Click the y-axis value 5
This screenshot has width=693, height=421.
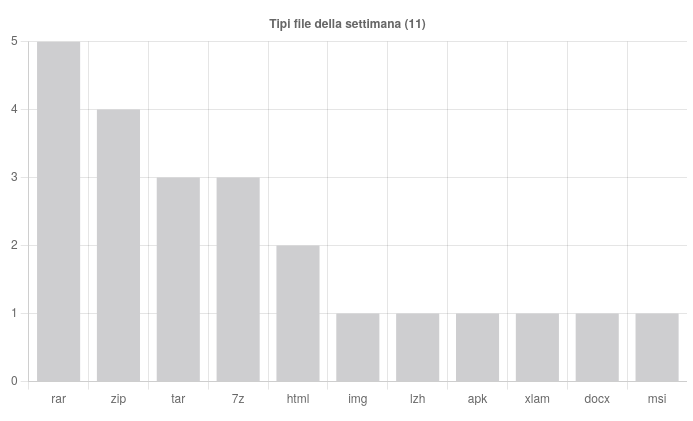[x=14, y=41]
